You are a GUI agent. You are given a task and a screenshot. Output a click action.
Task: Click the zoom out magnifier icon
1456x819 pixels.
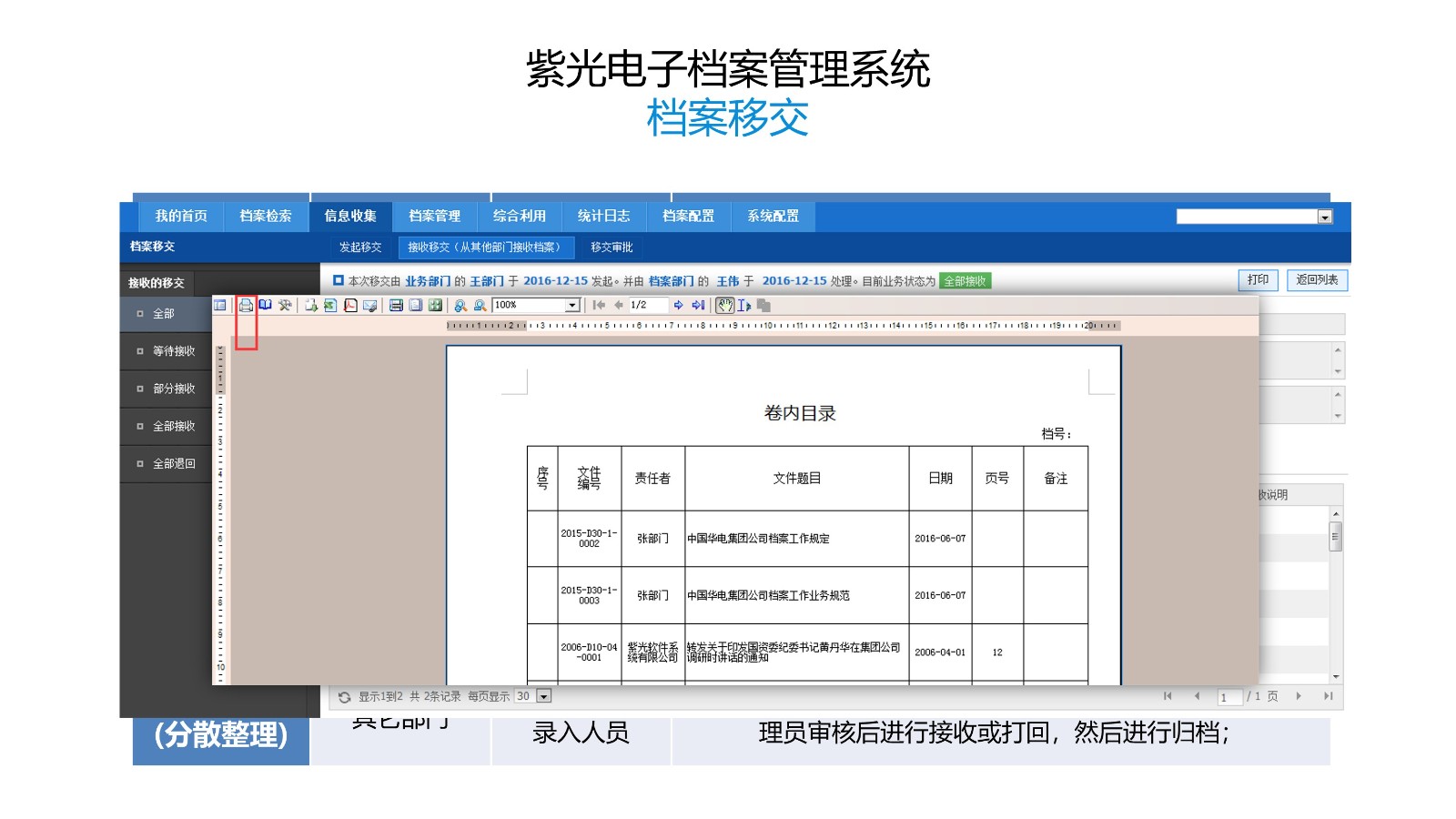pyautogui.click(x=480, y=306)
